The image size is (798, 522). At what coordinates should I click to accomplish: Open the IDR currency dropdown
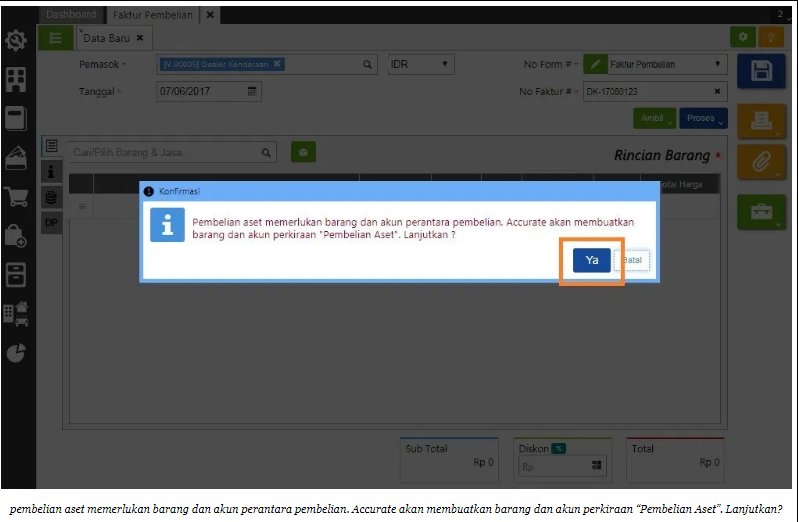pyautogui.click(x=421, y=64)
